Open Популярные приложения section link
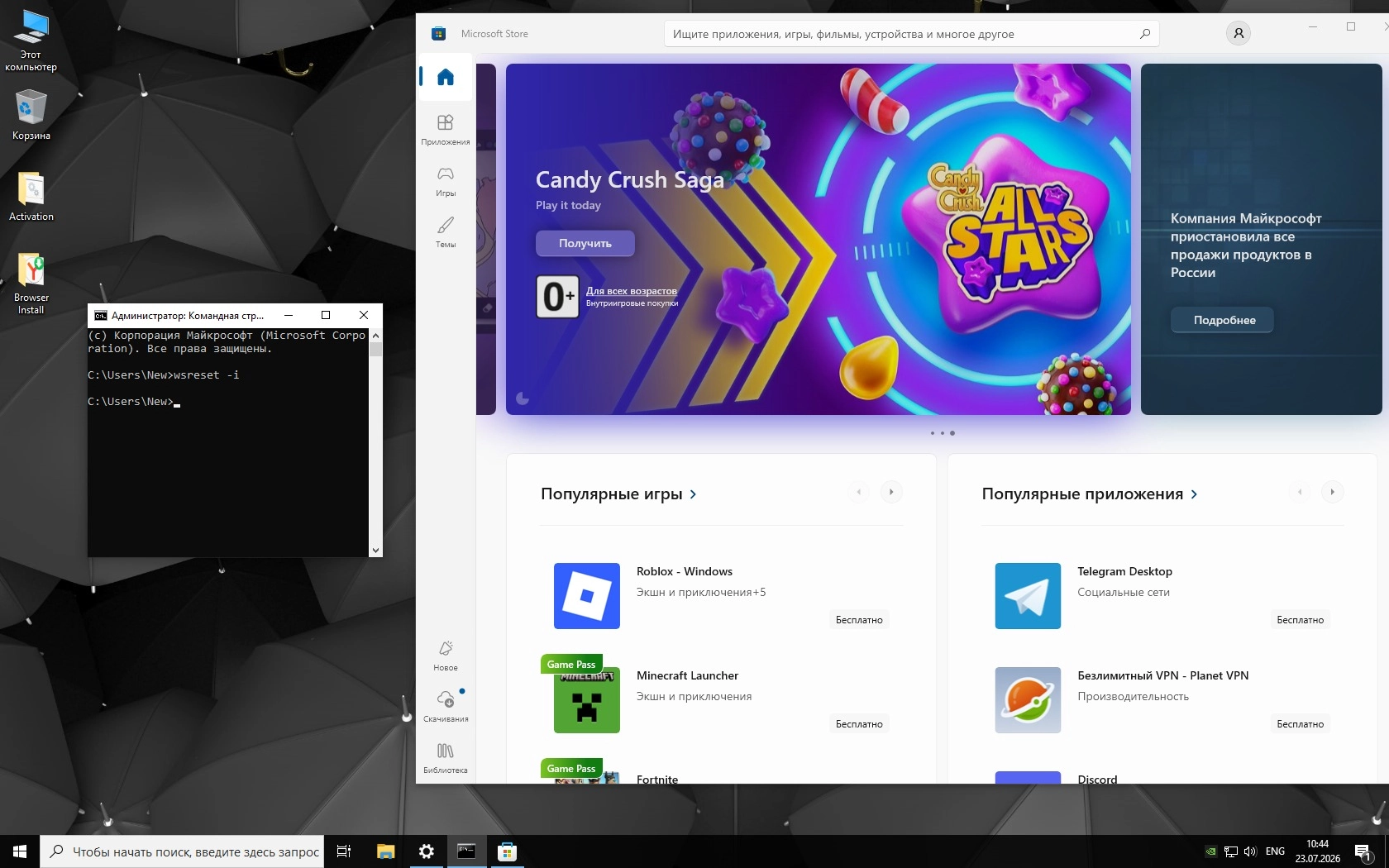The width and height of the screenshot is (1389, 868). click(x=1090, y=494)
